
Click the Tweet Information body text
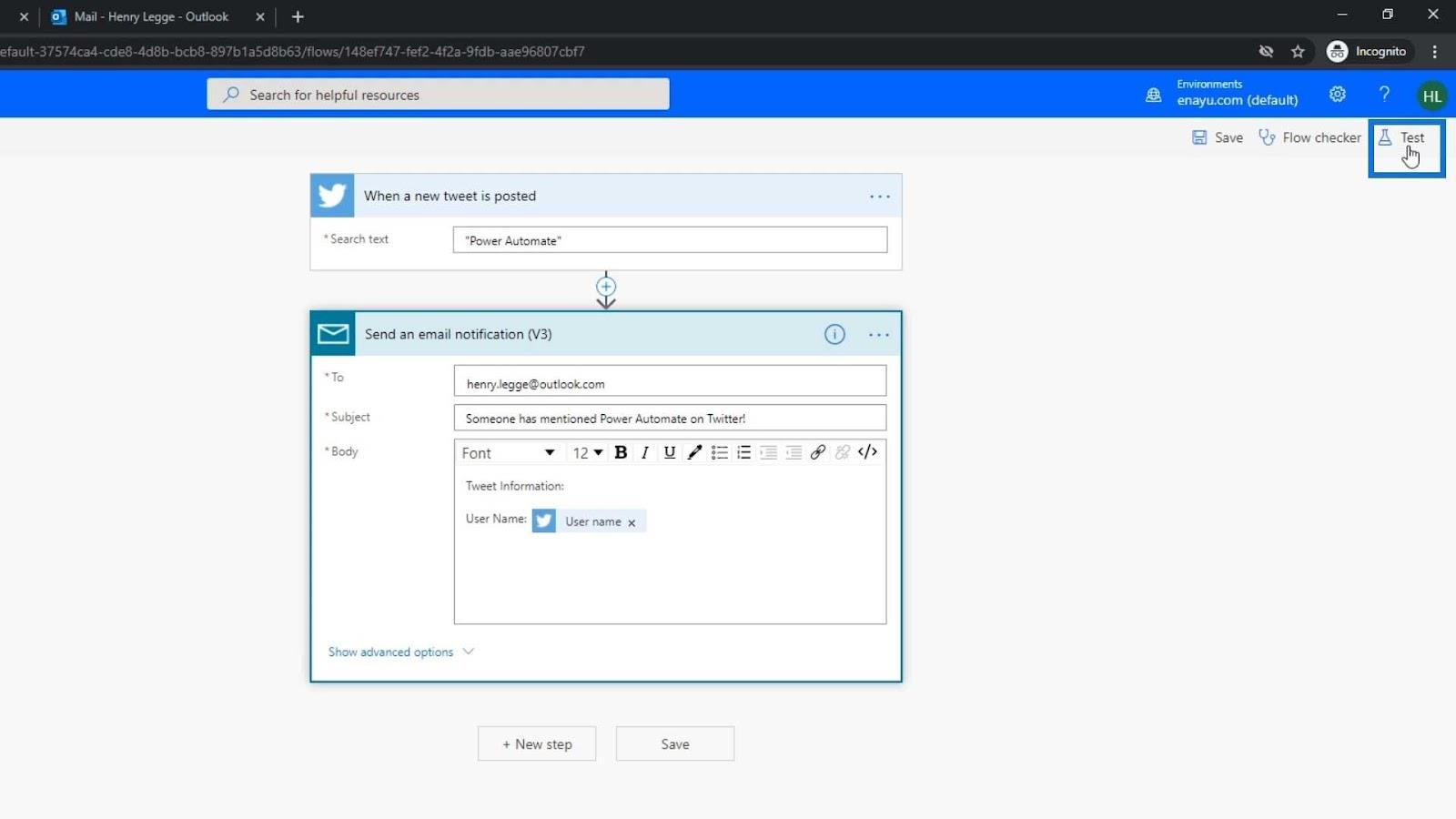coord(515,486)
